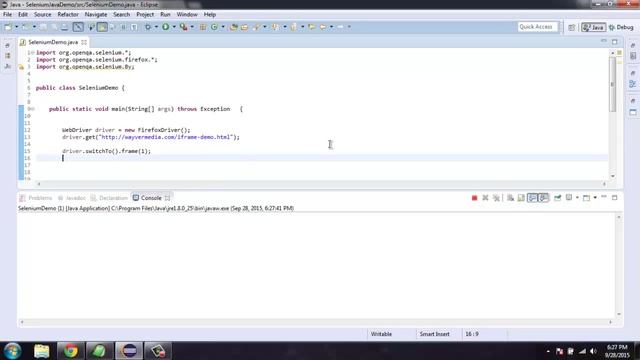
Task: Switch to the Debug perspective
Action: [x=621, y=27]
